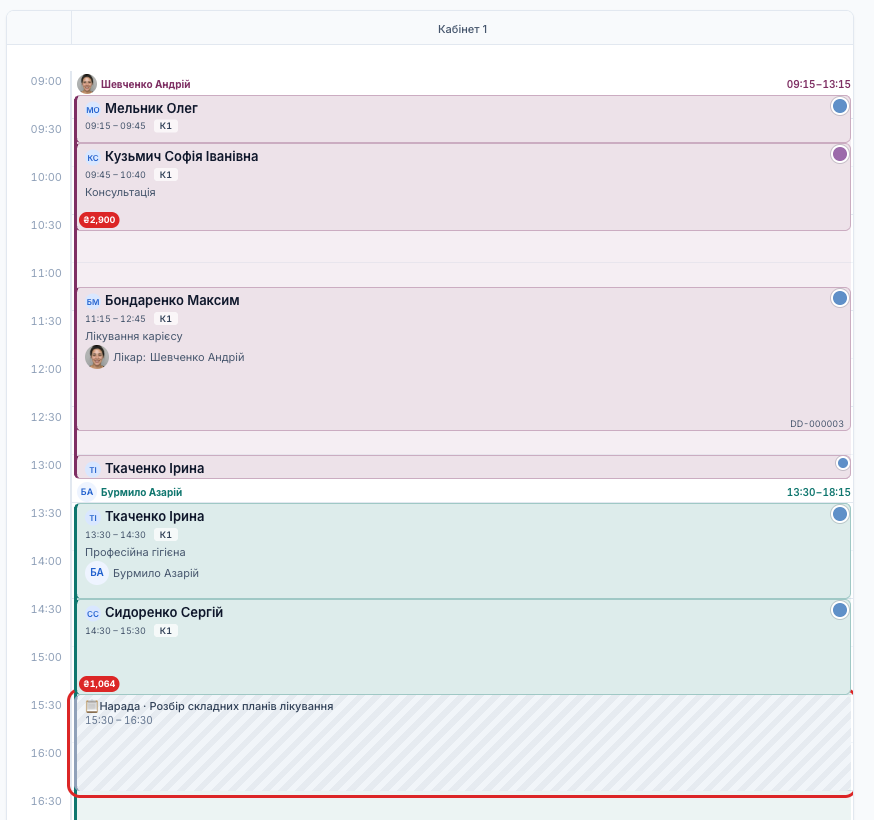874x820 pixels.
Task: Open the ₴1,064 payment badge
Action: point(99,683)
